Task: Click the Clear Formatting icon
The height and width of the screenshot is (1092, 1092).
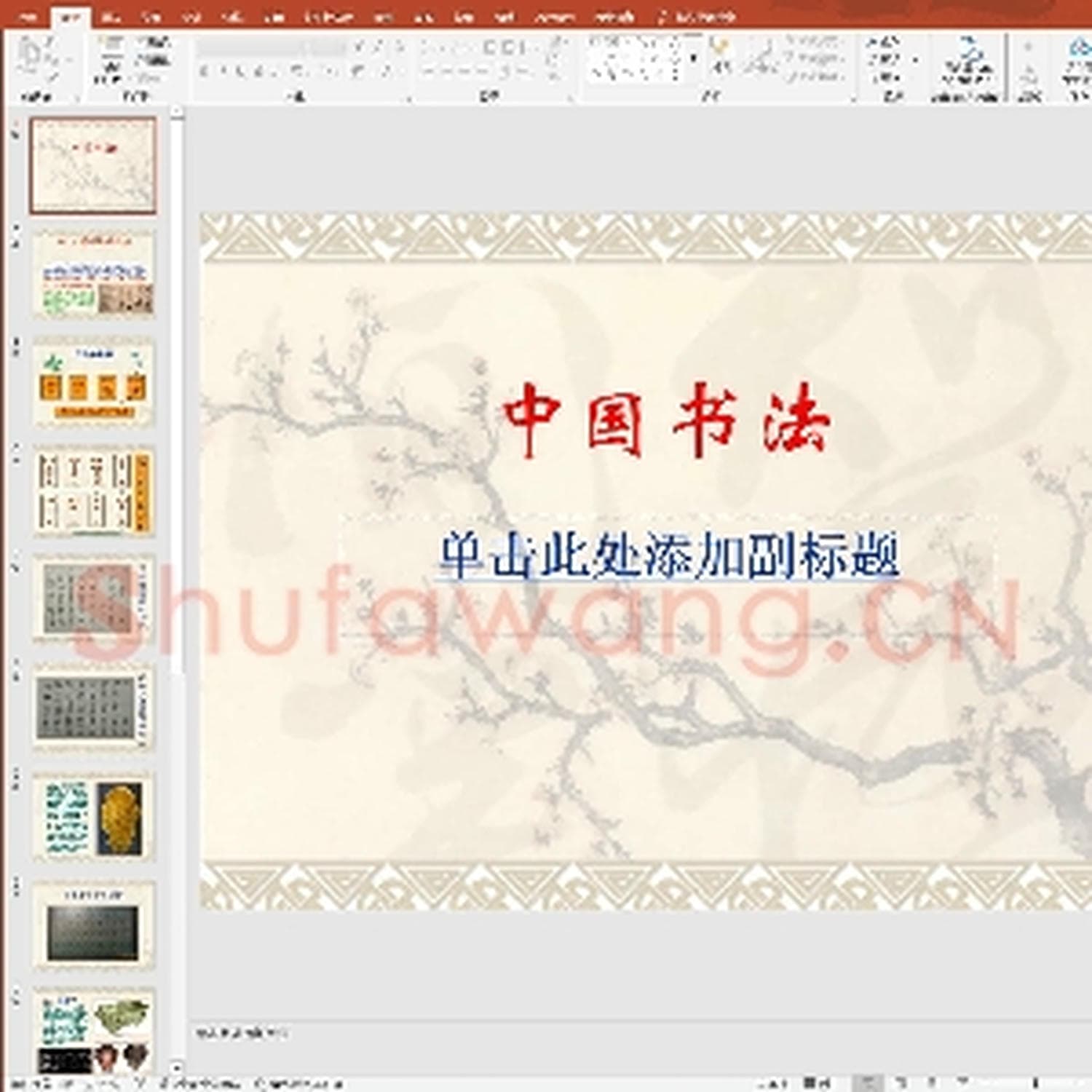Action: pos(398,47)
